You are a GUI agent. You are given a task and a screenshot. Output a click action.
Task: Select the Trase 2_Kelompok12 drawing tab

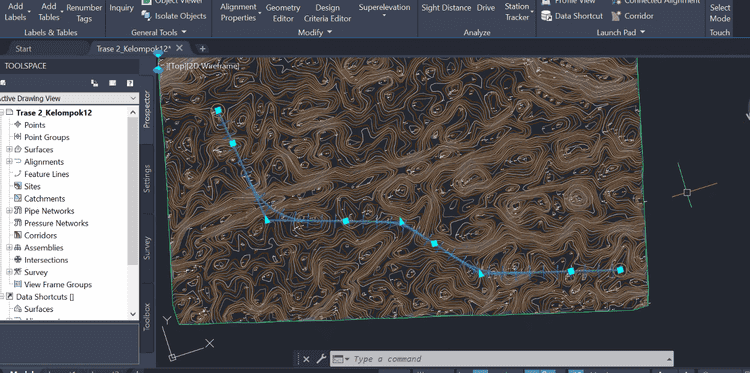point(133,48)
